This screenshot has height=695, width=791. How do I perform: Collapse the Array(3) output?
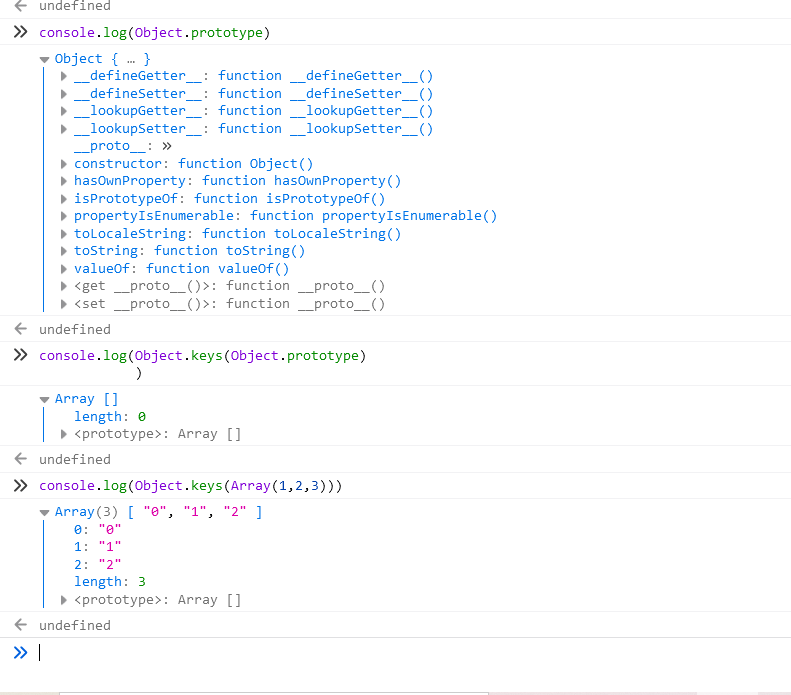tap(44, 512)
